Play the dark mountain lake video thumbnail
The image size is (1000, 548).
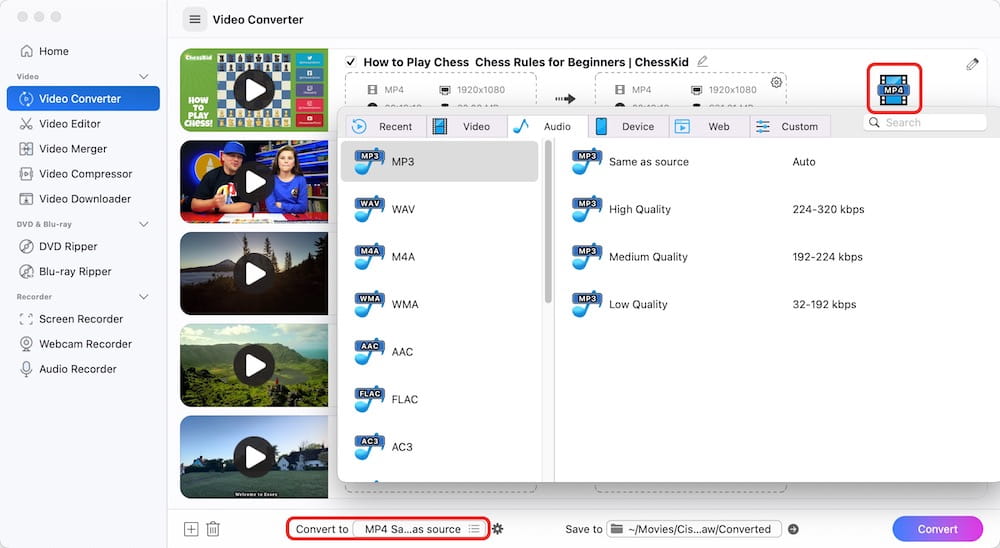pyautogui.click(x=254, y=274)
